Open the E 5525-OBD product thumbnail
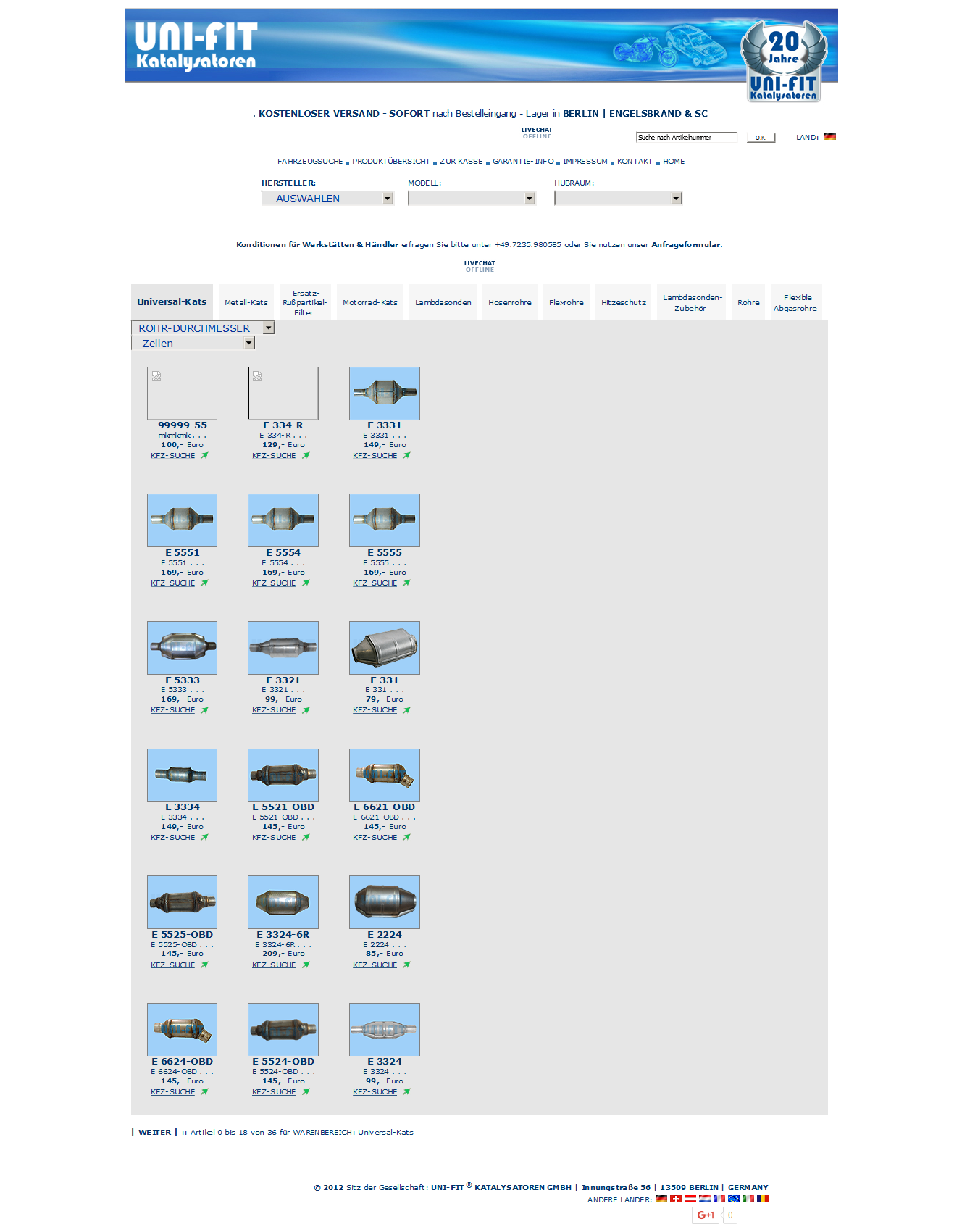 (182, 902)
